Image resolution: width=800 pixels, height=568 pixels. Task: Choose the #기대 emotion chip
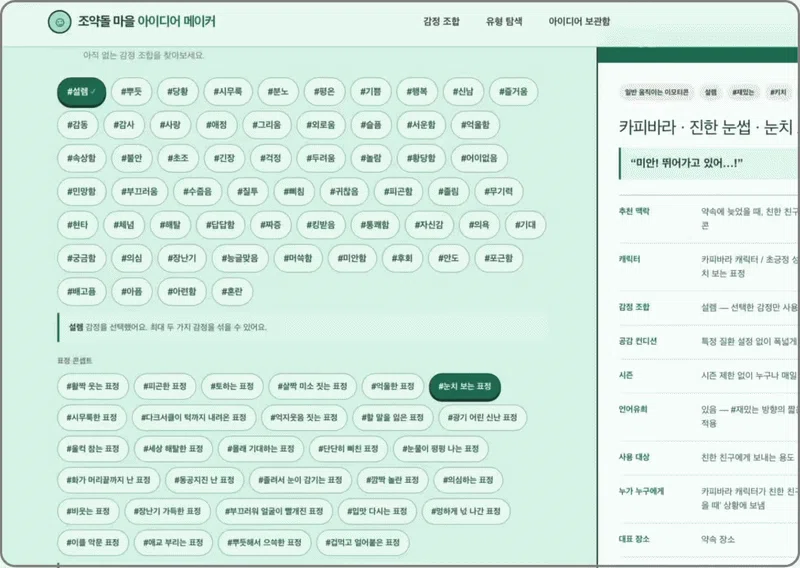pyautogui.click(x=526, y=225)
